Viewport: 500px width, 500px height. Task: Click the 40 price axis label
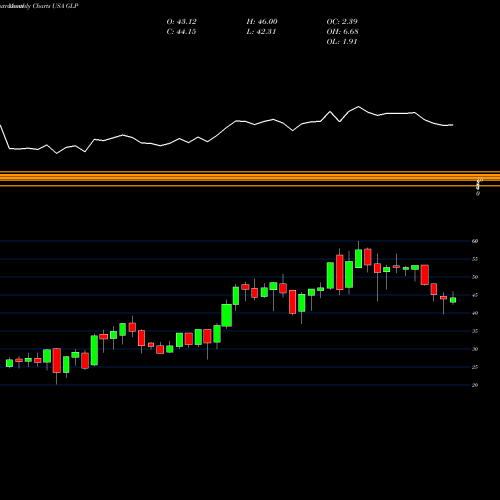coord(475,313)
